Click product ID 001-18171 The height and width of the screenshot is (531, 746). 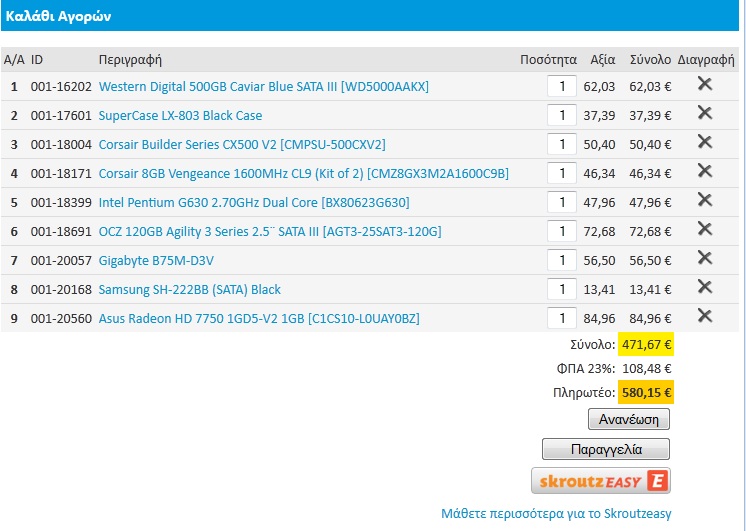(61, 174)
